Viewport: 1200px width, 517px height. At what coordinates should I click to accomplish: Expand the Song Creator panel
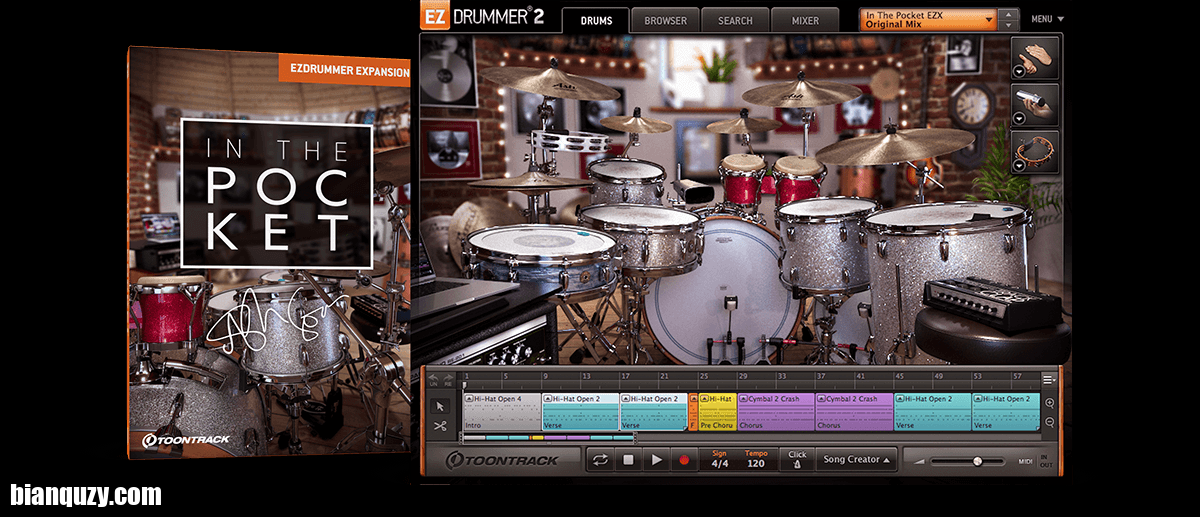[x=857, y=460]
